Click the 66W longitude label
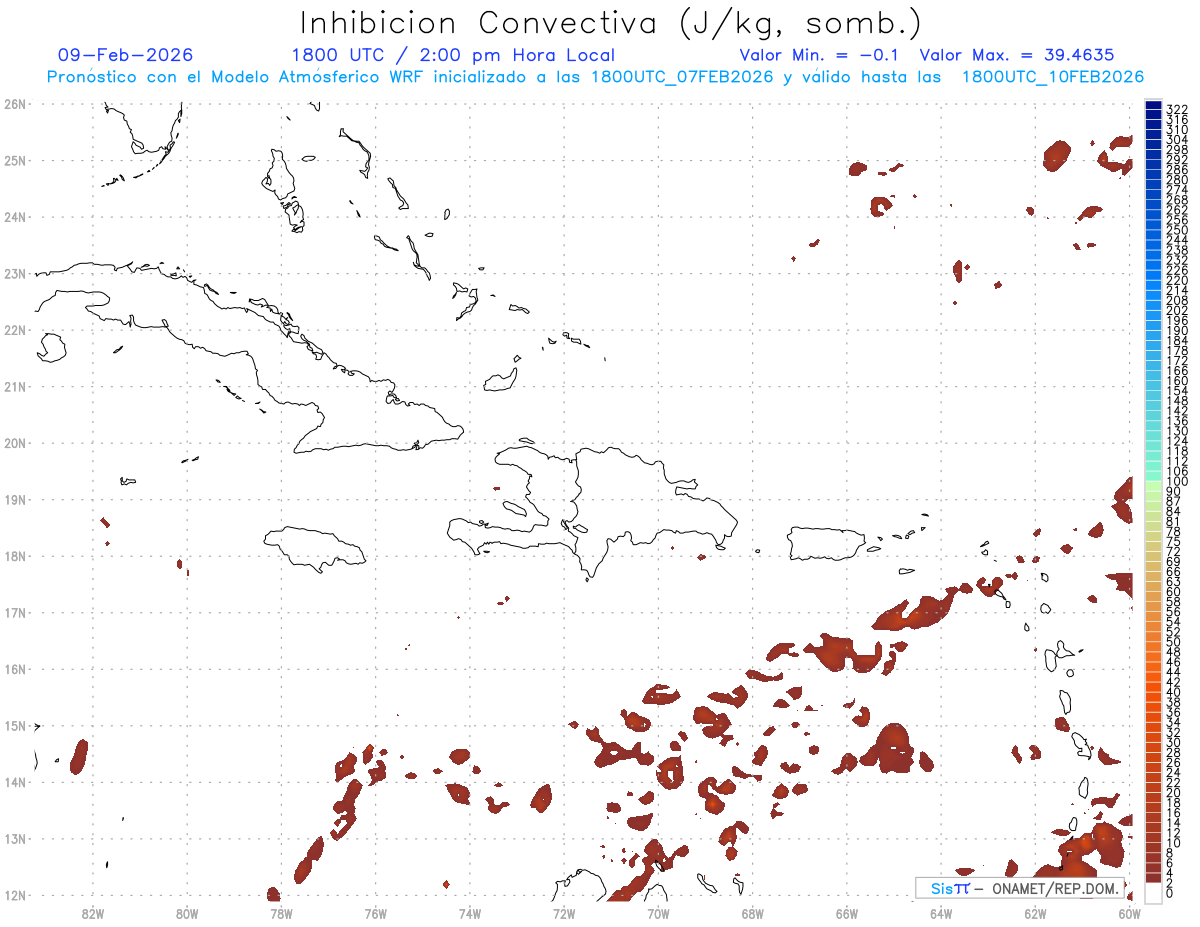The width and height of the screenshot is (1200, 927). point(847,914)
